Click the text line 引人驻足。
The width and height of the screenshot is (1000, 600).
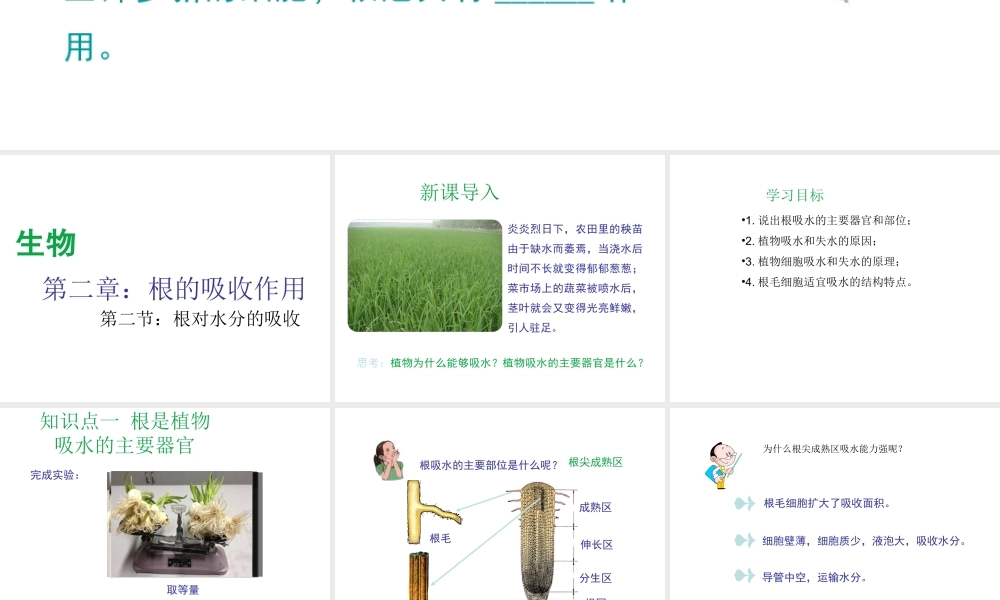(533, 328)
